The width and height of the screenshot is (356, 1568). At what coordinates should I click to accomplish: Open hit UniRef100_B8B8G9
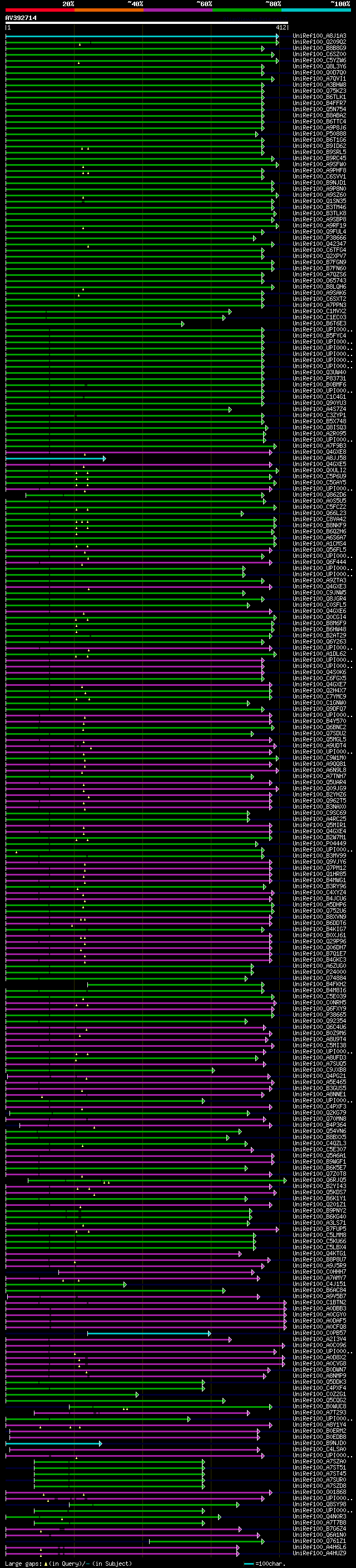pyautogui.click(x=319, y=48)
